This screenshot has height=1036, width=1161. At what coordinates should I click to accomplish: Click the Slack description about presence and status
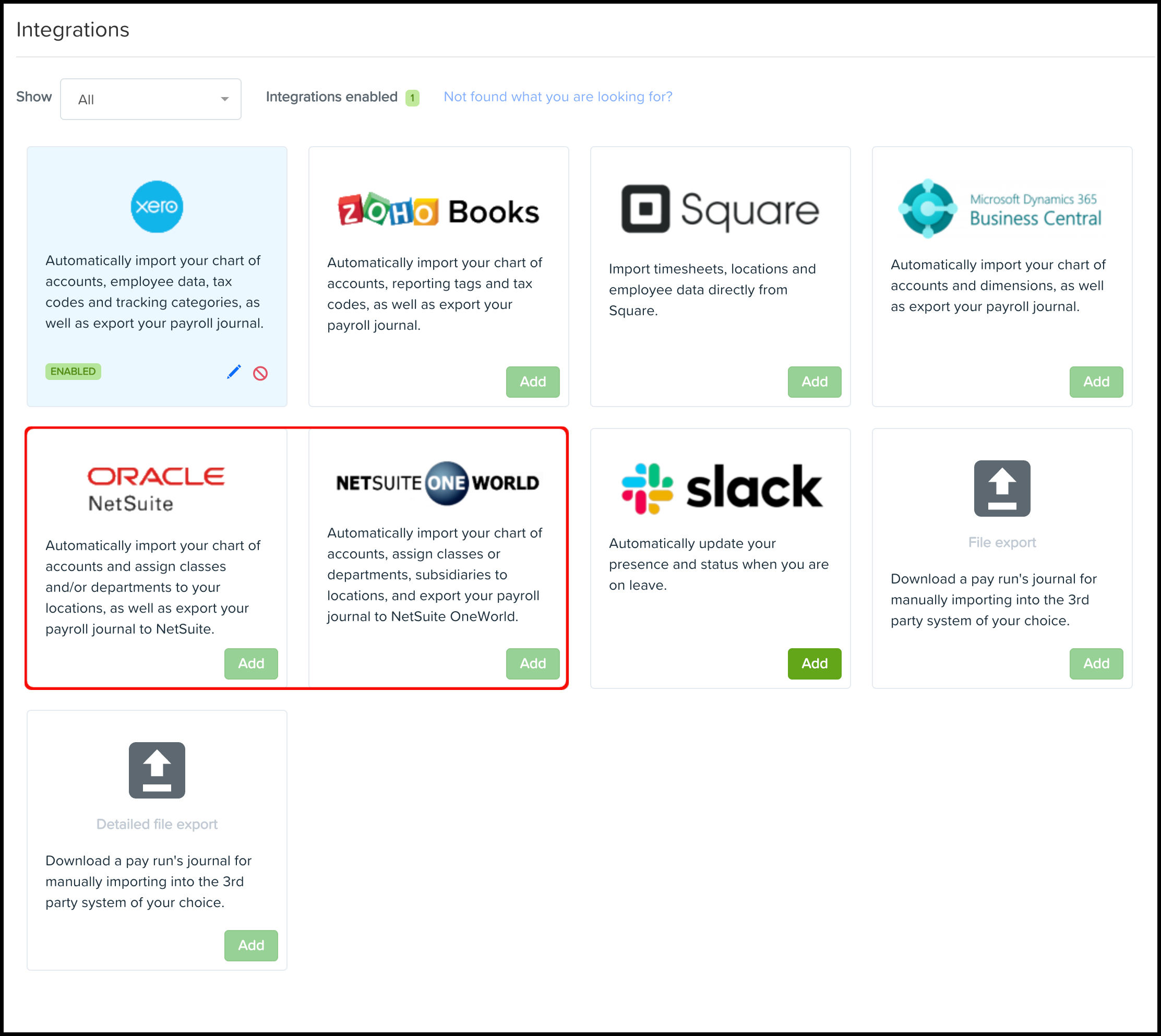point(719,564)
